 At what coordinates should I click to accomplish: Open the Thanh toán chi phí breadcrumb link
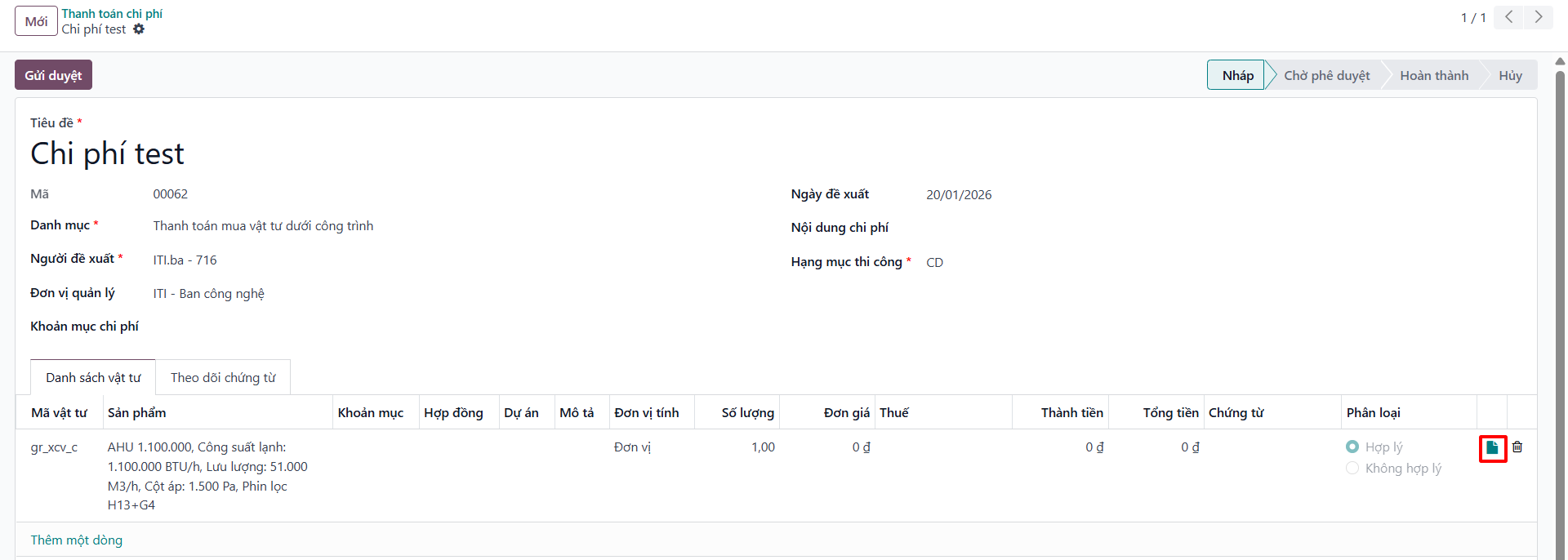pos(112,14)
